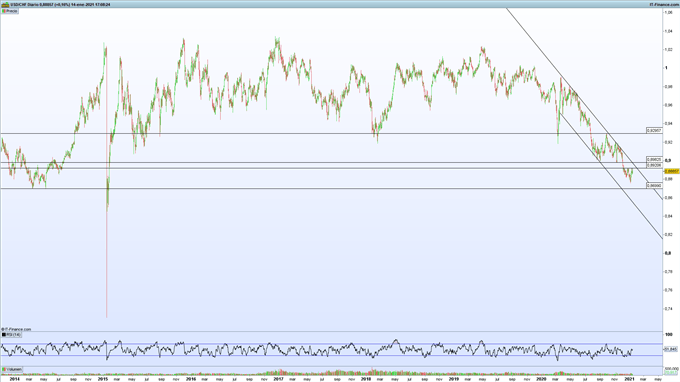Click the 2020 year label on time axis

point(541,379)
